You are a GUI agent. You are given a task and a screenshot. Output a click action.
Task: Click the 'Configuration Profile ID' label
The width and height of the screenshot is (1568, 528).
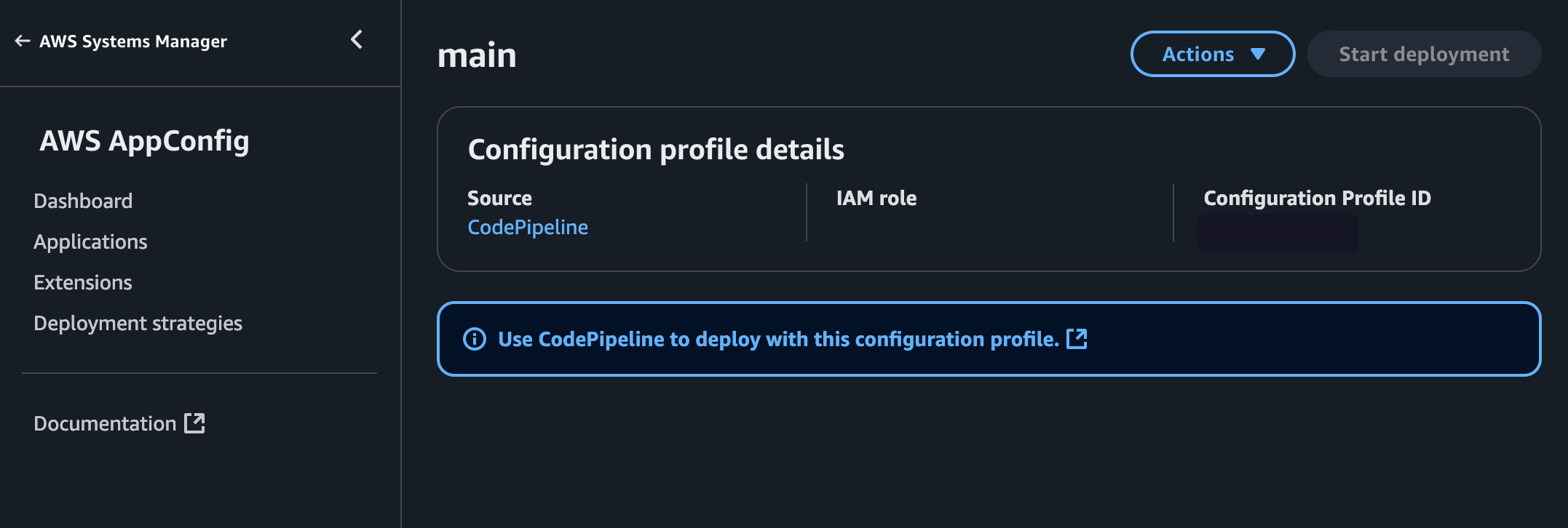point(1317,198)
